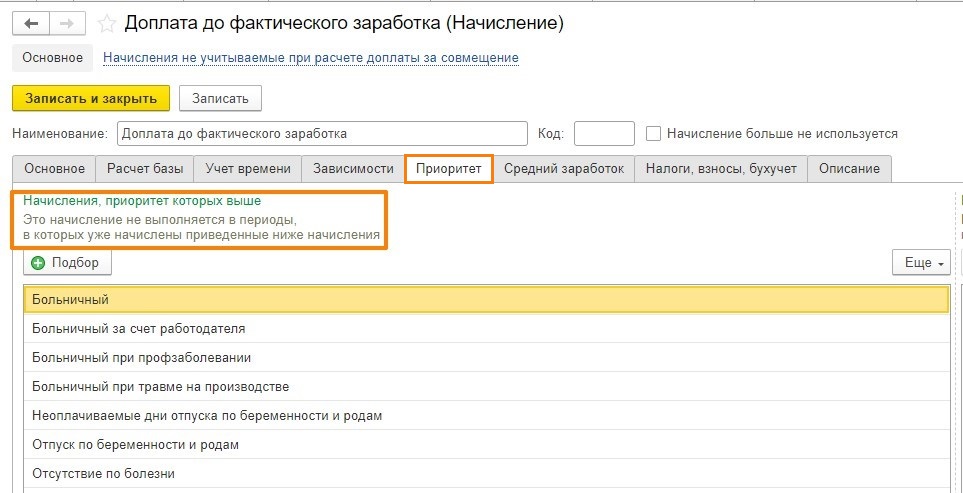Select Основное in the top navigation panel

53,58
